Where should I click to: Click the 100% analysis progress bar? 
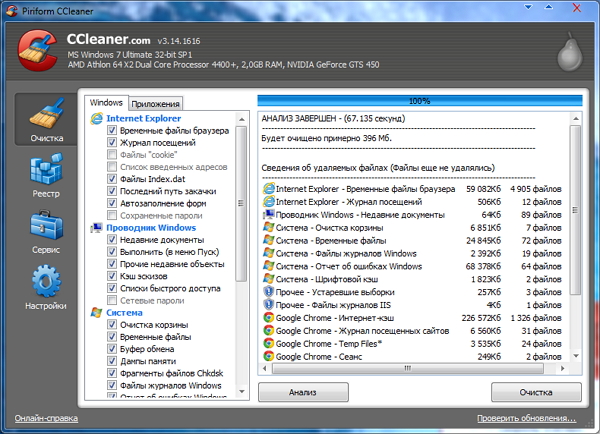click(420, 101)
